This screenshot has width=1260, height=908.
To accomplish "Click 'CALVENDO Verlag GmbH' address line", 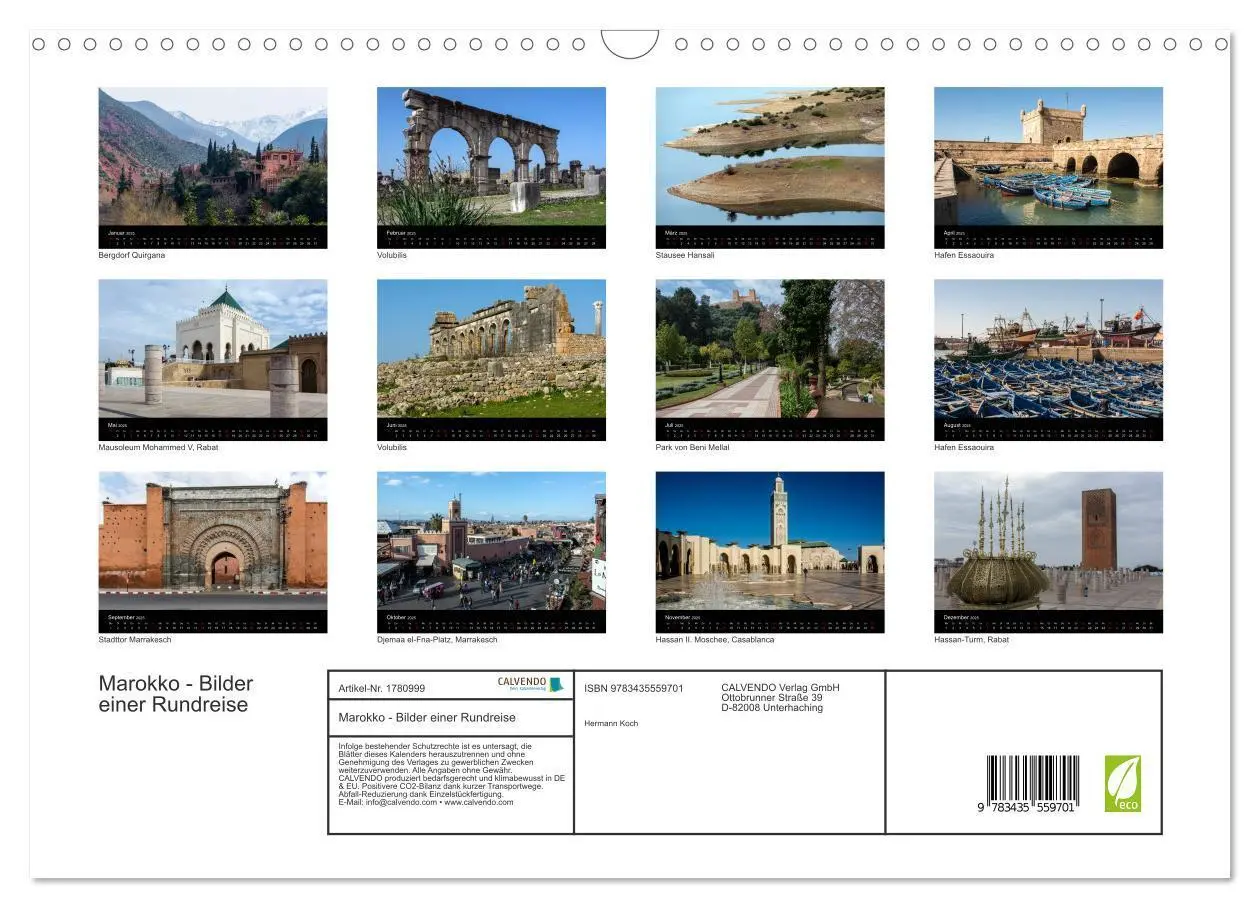I will click(x=780, y=687).
